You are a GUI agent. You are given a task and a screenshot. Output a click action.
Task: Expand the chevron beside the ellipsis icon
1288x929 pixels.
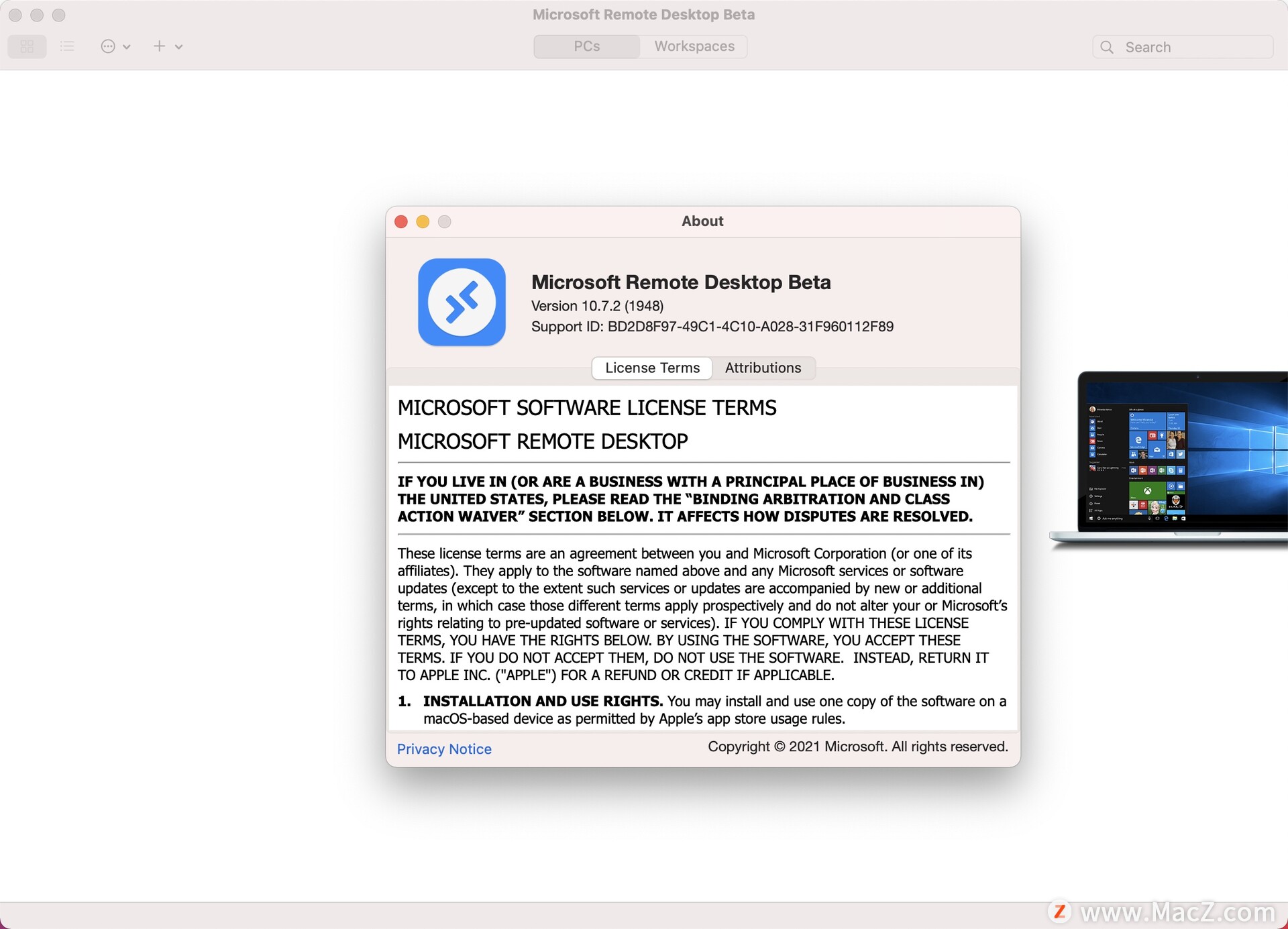pos(126,47)
